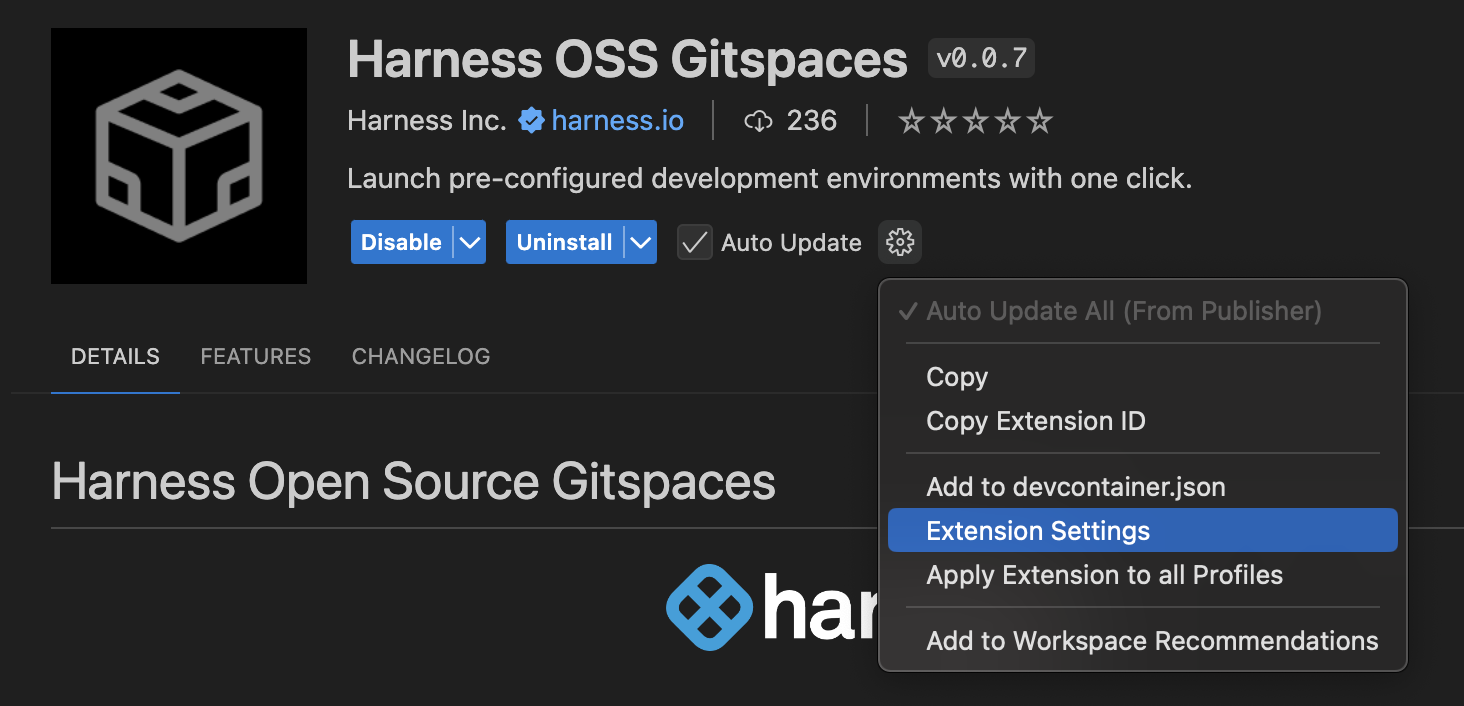This screenshot has height=706, width=1464.
Task: Switch to the Changelog tab
Action: click(421, 356)
